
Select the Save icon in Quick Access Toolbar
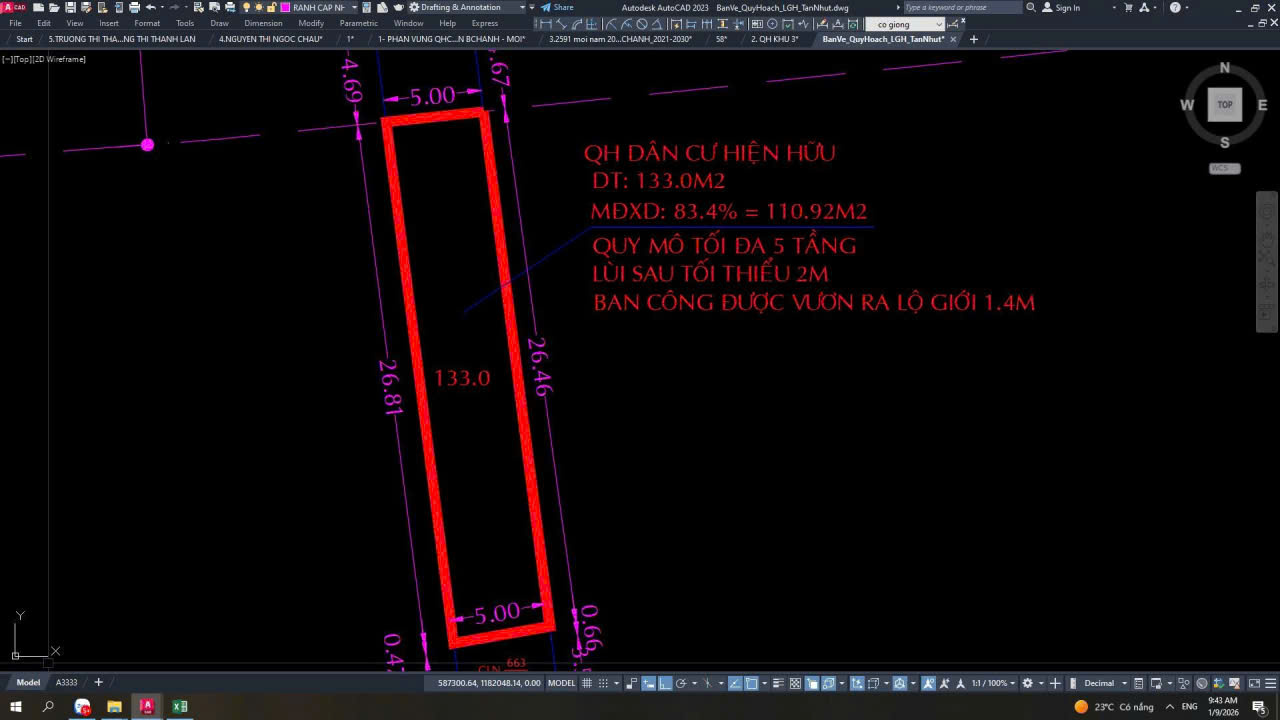click(x=71, y=7)
